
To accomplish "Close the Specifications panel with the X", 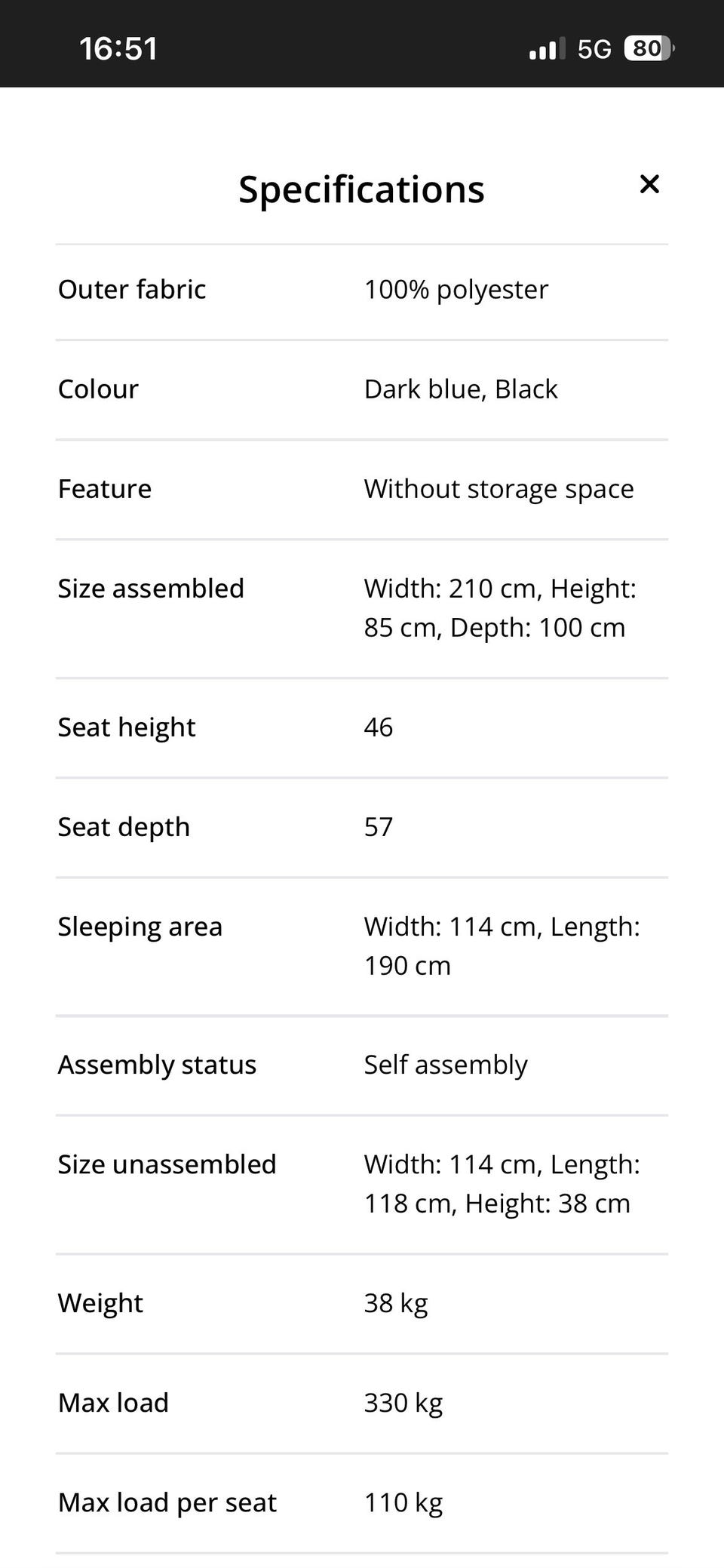I will coord(649,184).
